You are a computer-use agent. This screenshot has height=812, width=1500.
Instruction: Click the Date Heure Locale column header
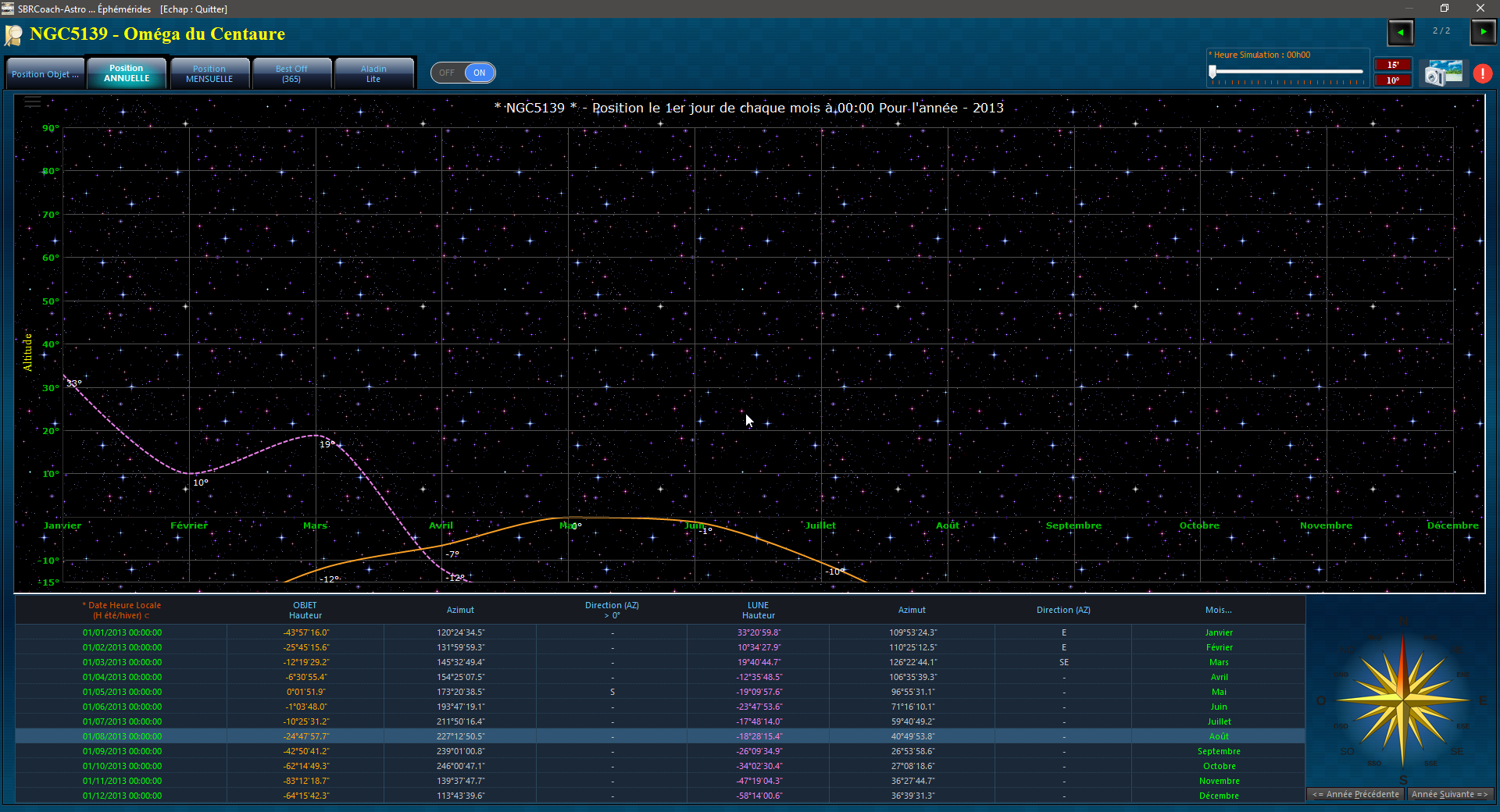click(122, 610)
